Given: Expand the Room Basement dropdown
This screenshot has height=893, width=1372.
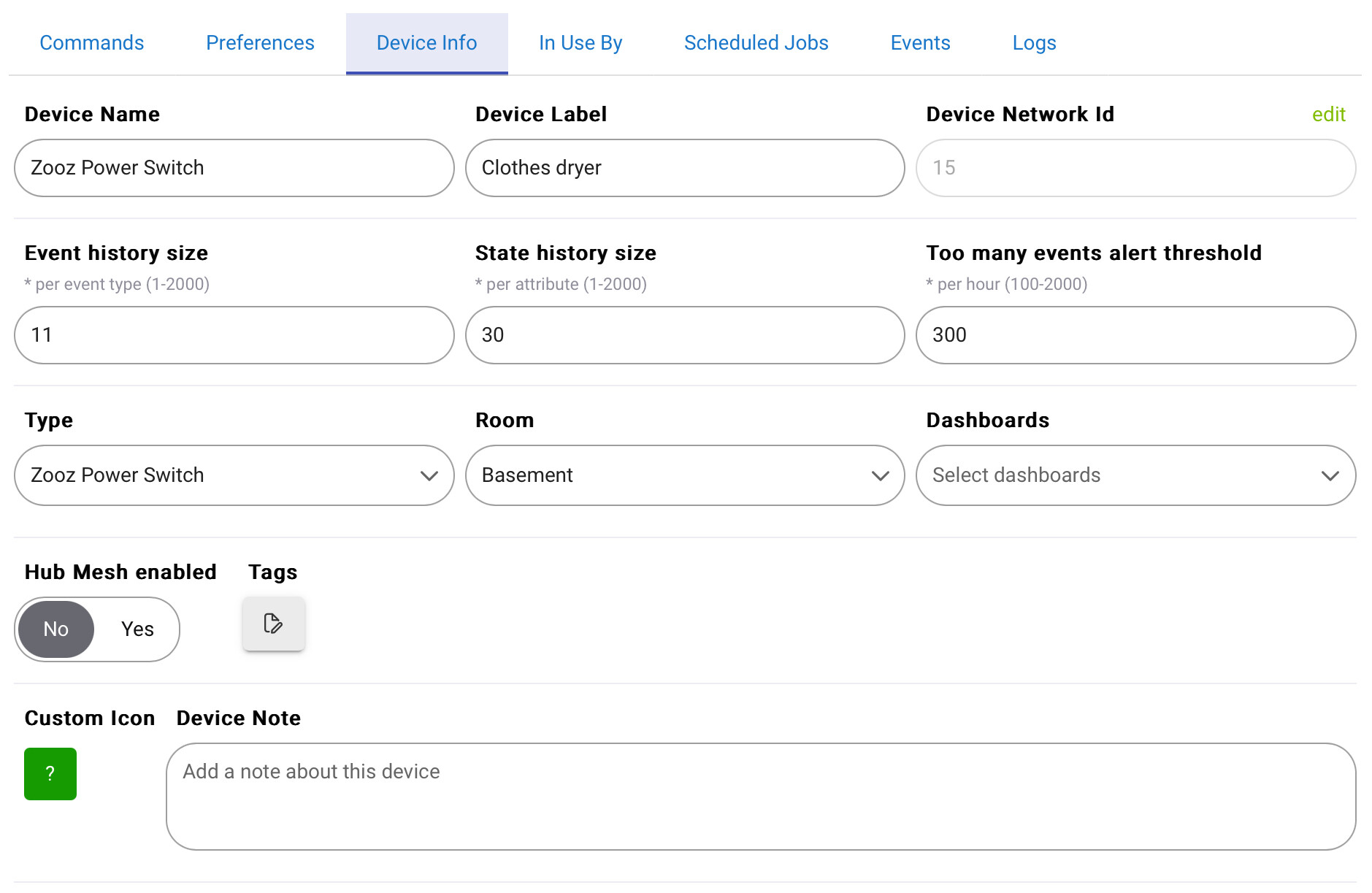Looking at the screenshot, I should (685, 475).
